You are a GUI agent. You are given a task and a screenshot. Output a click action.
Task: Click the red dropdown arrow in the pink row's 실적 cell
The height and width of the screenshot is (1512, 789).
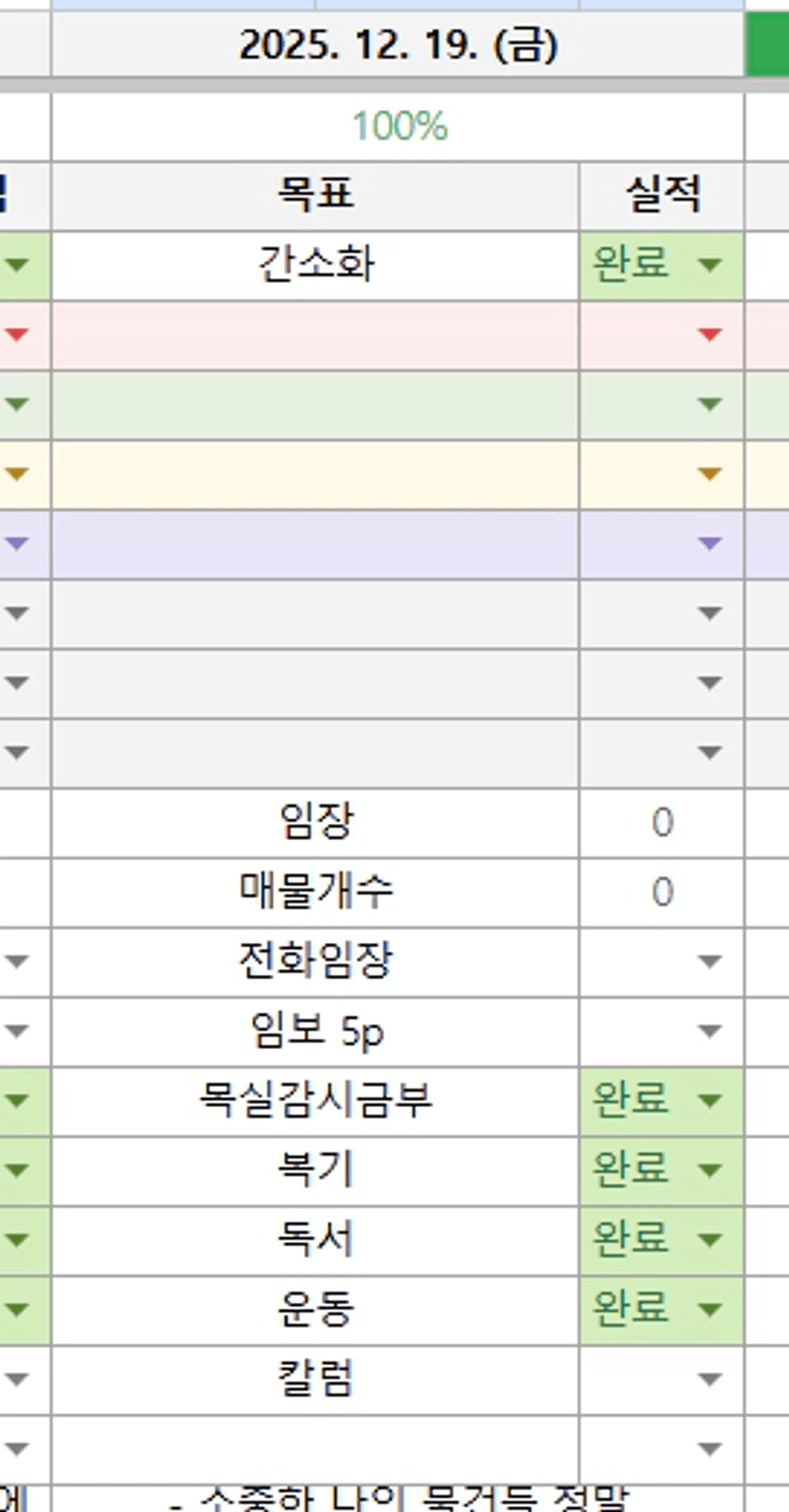point(709,334)
